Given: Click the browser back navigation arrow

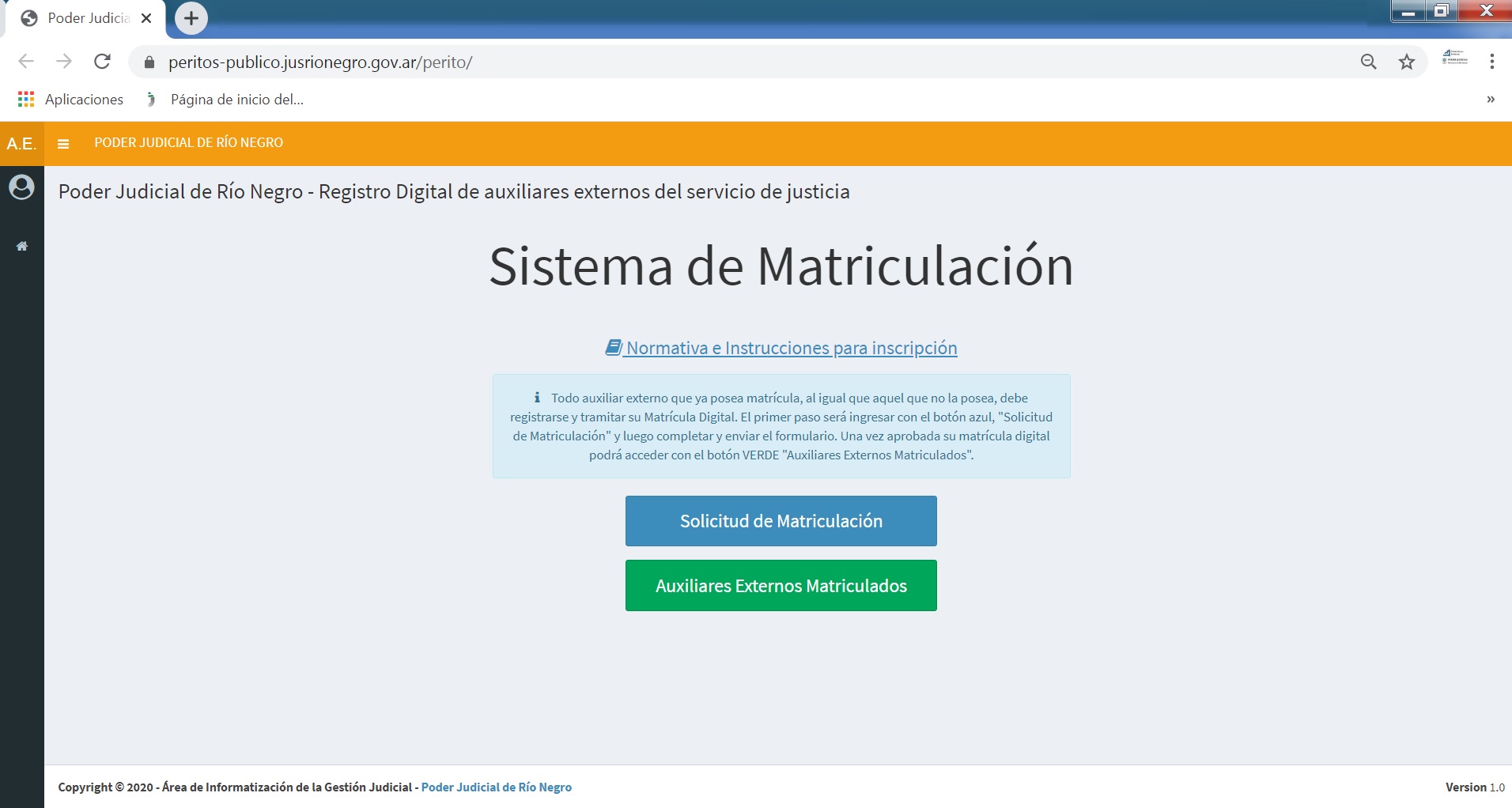Looking at the screenshot, I should pos(26,61).
